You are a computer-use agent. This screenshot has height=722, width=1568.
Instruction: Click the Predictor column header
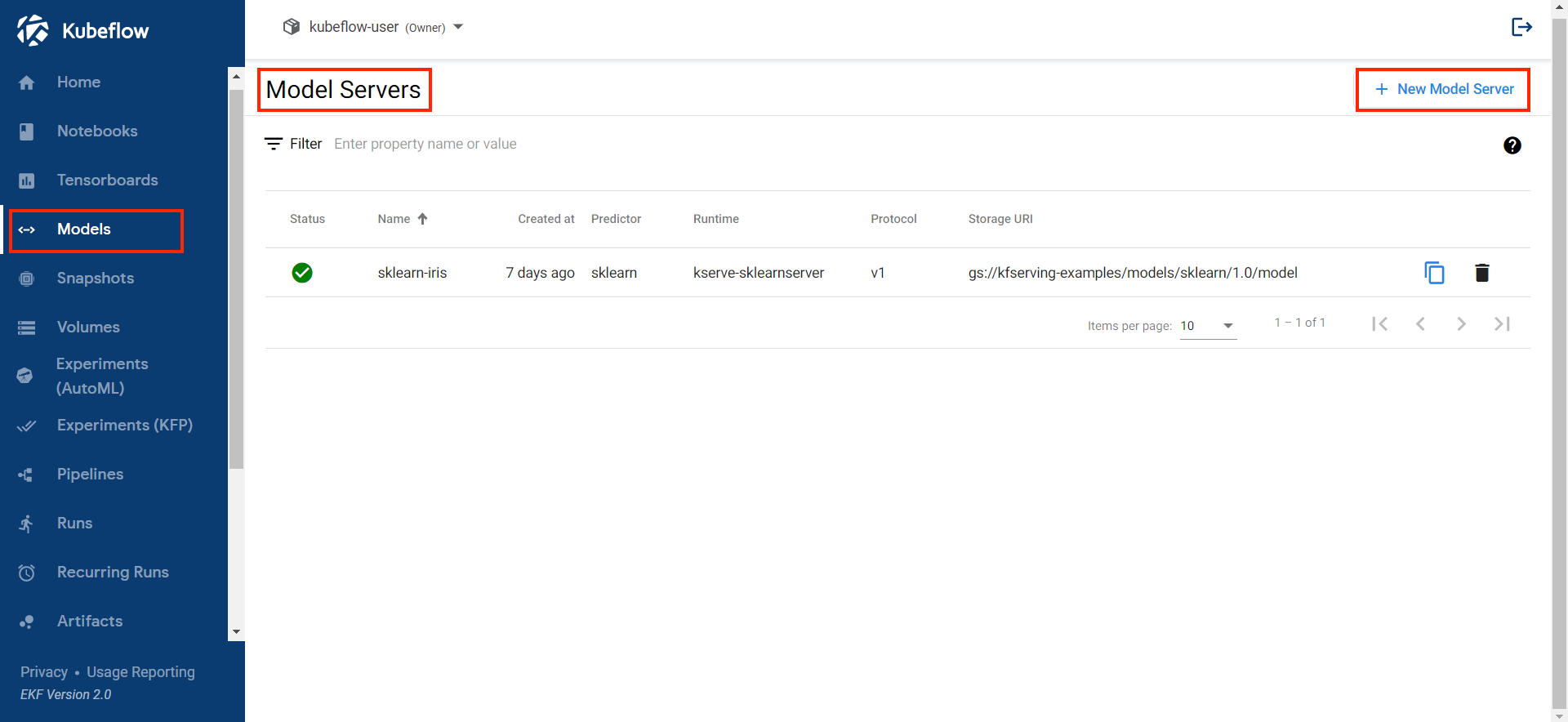pyautogui.click(x=616, y=219)
